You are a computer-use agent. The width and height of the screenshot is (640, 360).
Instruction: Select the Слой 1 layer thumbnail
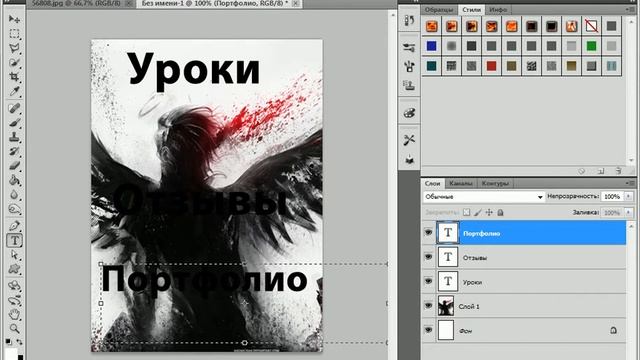pos(446,306)
